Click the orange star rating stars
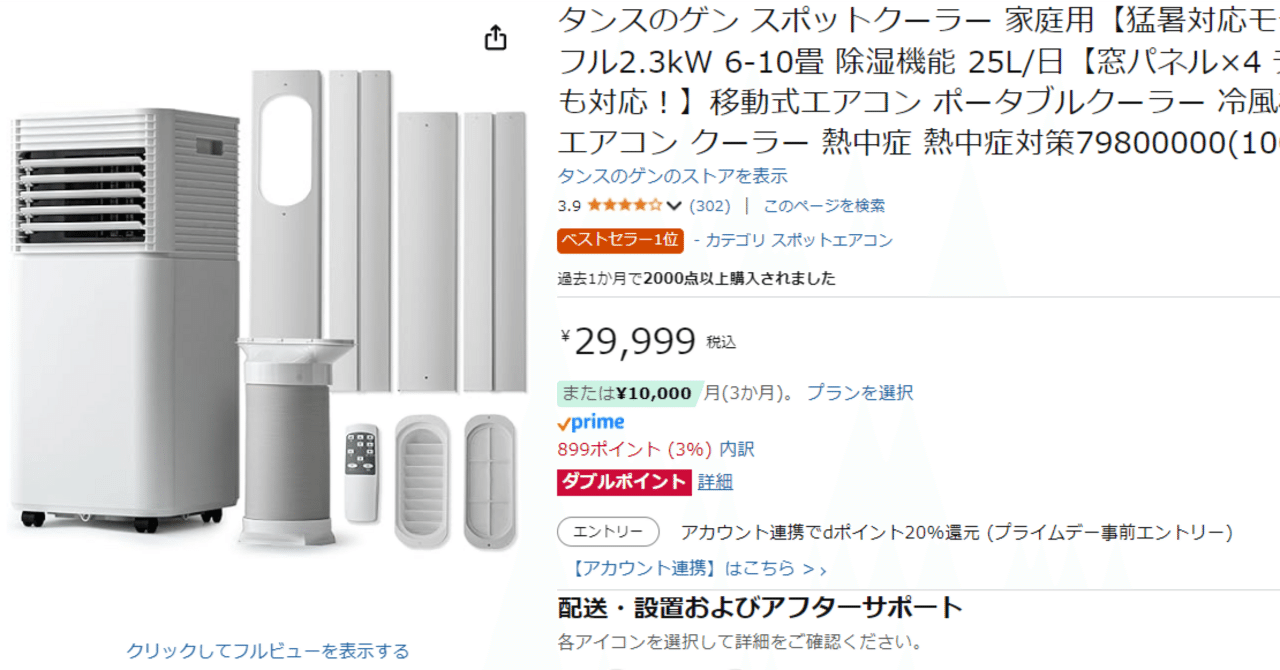Screen dimensions: 1280x670 coord(625,204)
